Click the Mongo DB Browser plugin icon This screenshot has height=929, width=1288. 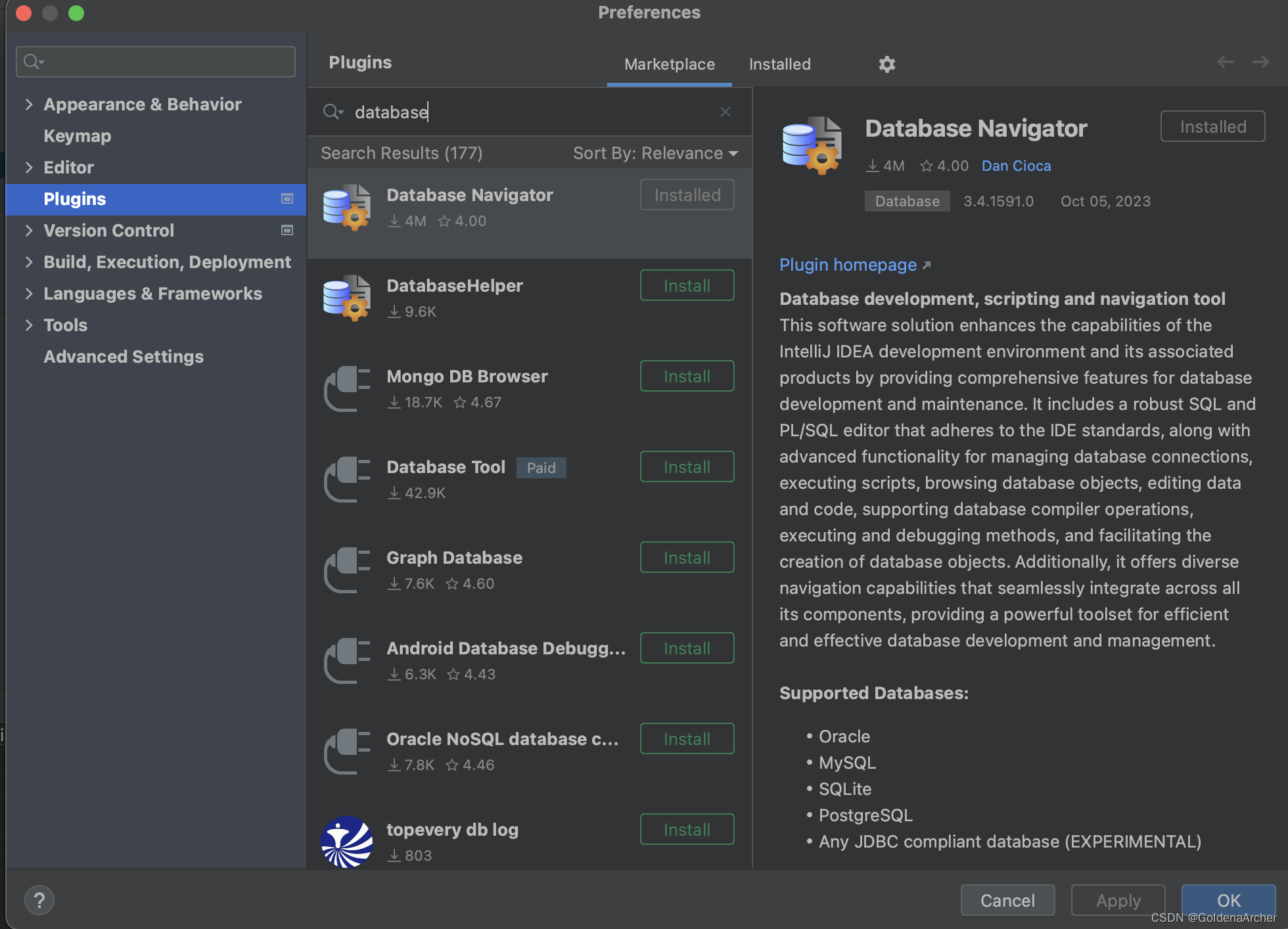click(346, 388)
